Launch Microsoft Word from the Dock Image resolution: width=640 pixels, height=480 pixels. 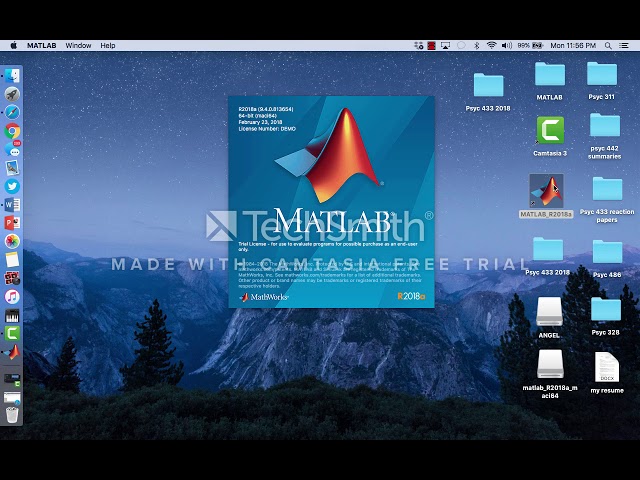[12, 204]
